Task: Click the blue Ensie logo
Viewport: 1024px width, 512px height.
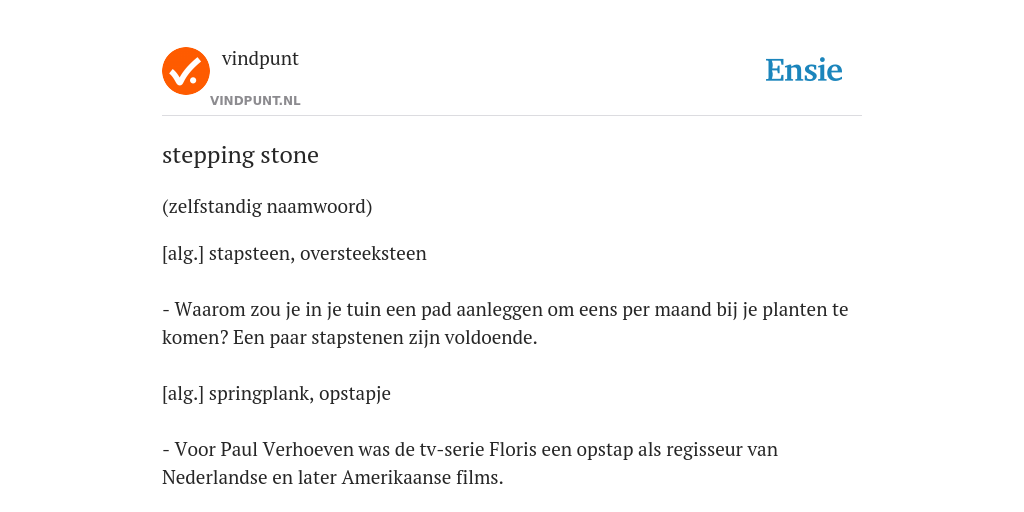Action: coord(804,70)
